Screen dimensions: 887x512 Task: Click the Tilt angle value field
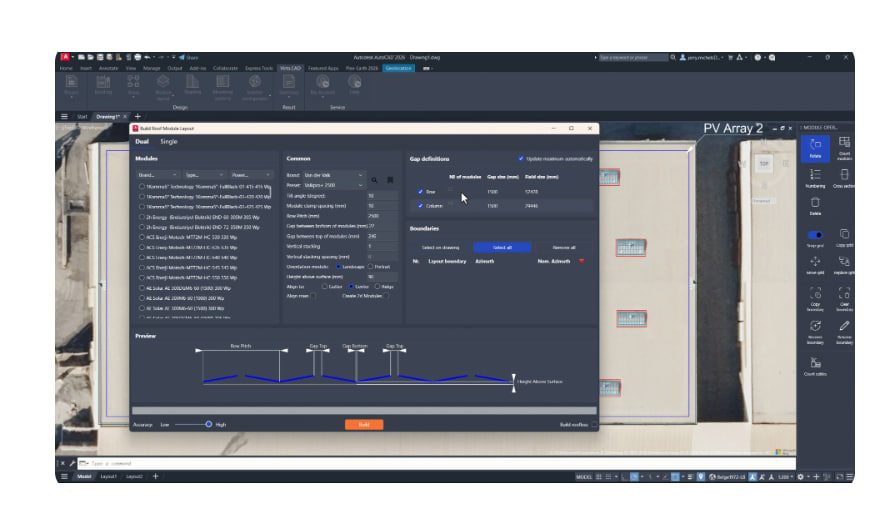[382, 196]
